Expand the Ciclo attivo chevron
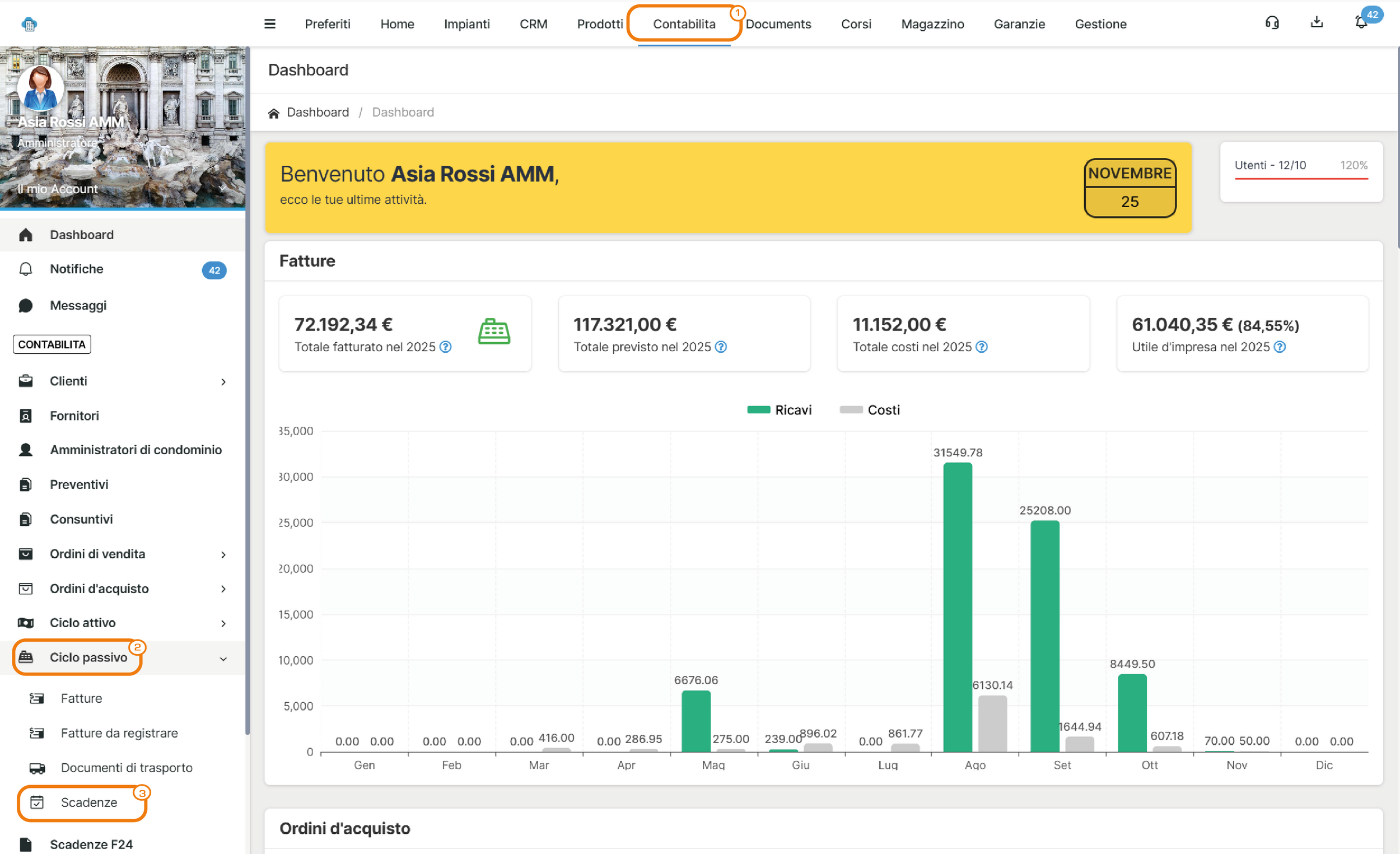Viewport: 1400px width, 854px height. tap(223, 624)
